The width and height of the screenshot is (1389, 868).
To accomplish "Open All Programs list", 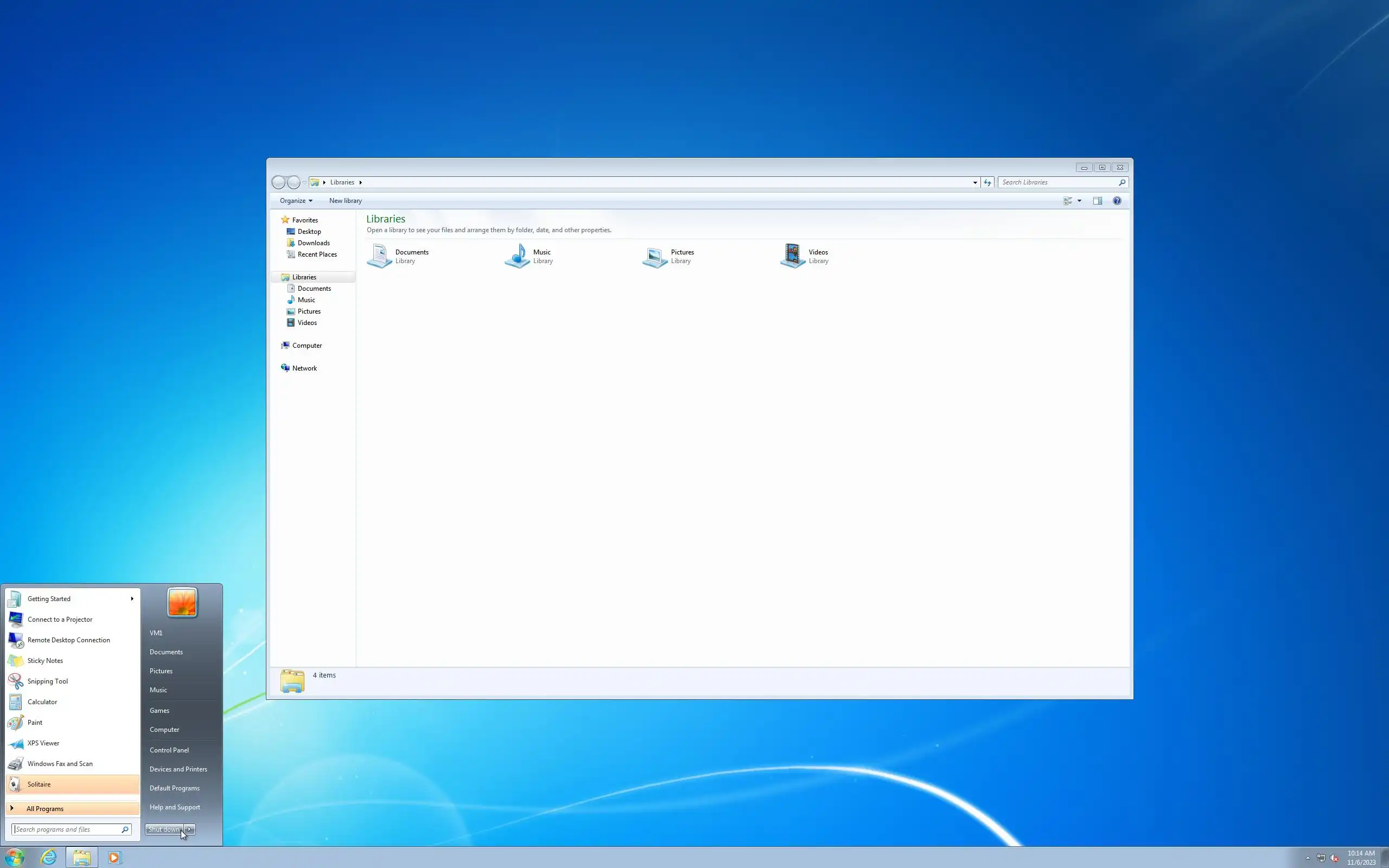I will coord(45,809).
